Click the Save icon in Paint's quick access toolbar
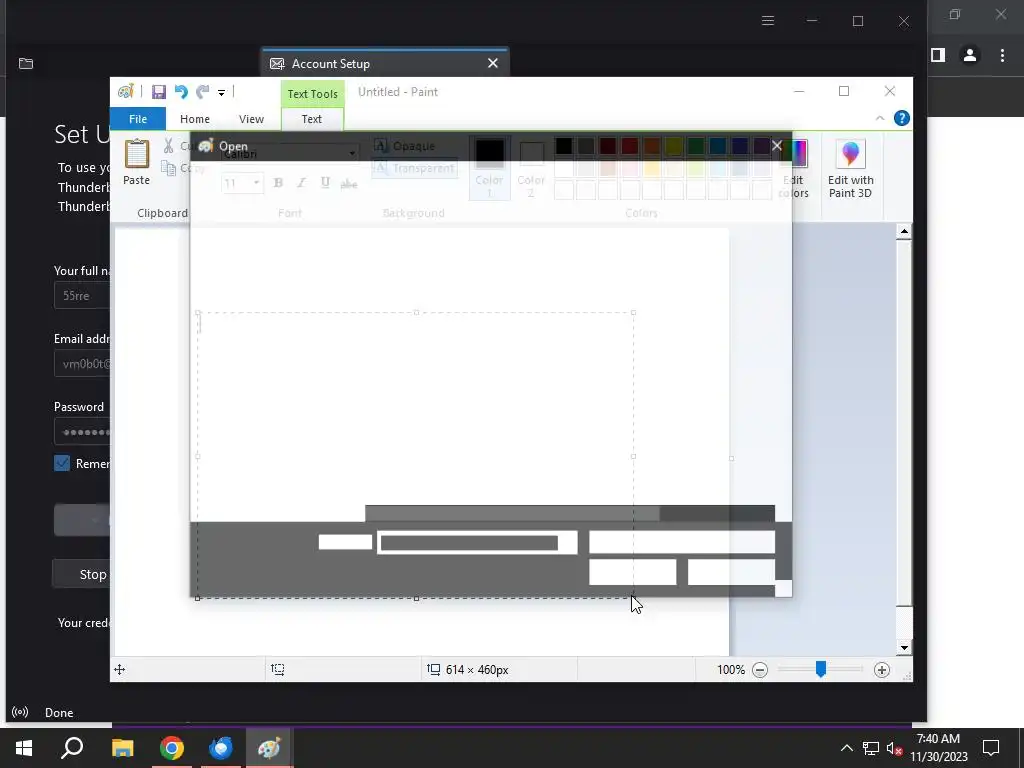Screen dimensions: 1024x768 [159, 92]
